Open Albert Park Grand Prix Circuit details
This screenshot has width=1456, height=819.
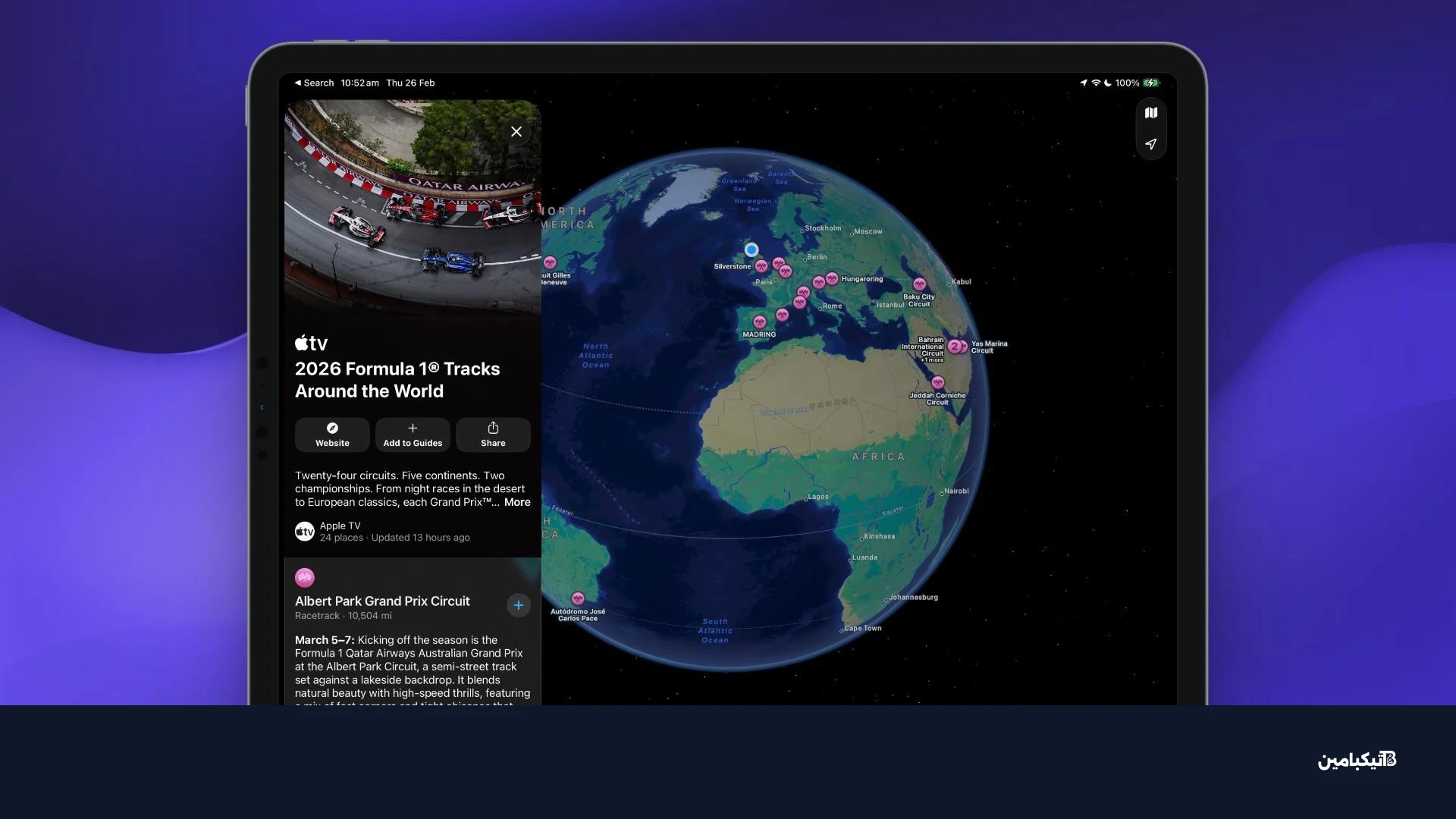[382, 601]
